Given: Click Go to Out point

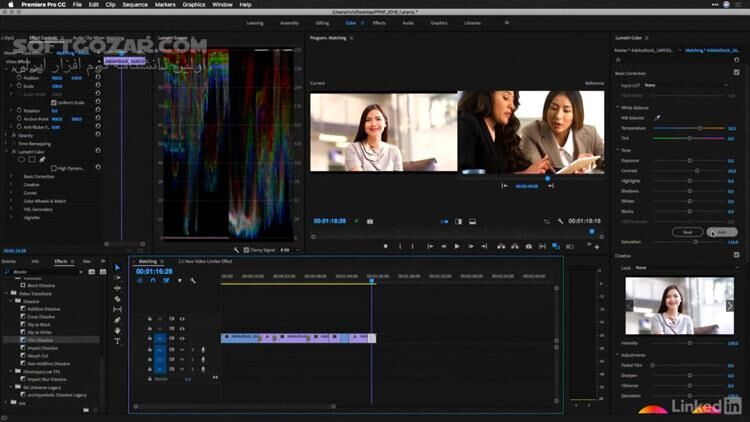Looking at the screenshot, I should coord(484,246).
